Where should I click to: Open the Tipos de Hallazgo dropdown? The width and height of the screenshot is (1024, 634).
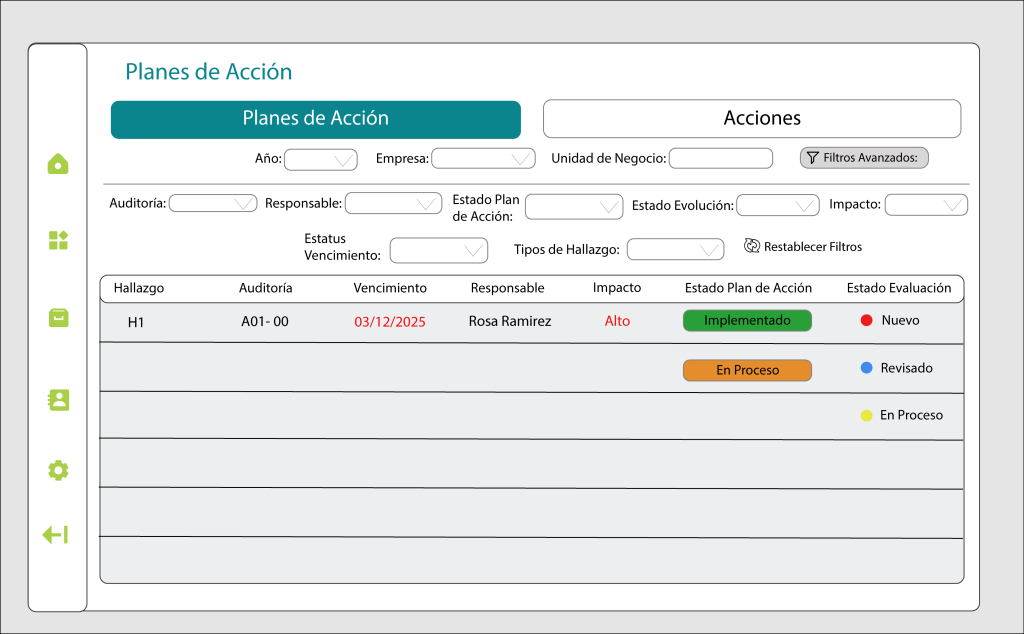point(675,249)
